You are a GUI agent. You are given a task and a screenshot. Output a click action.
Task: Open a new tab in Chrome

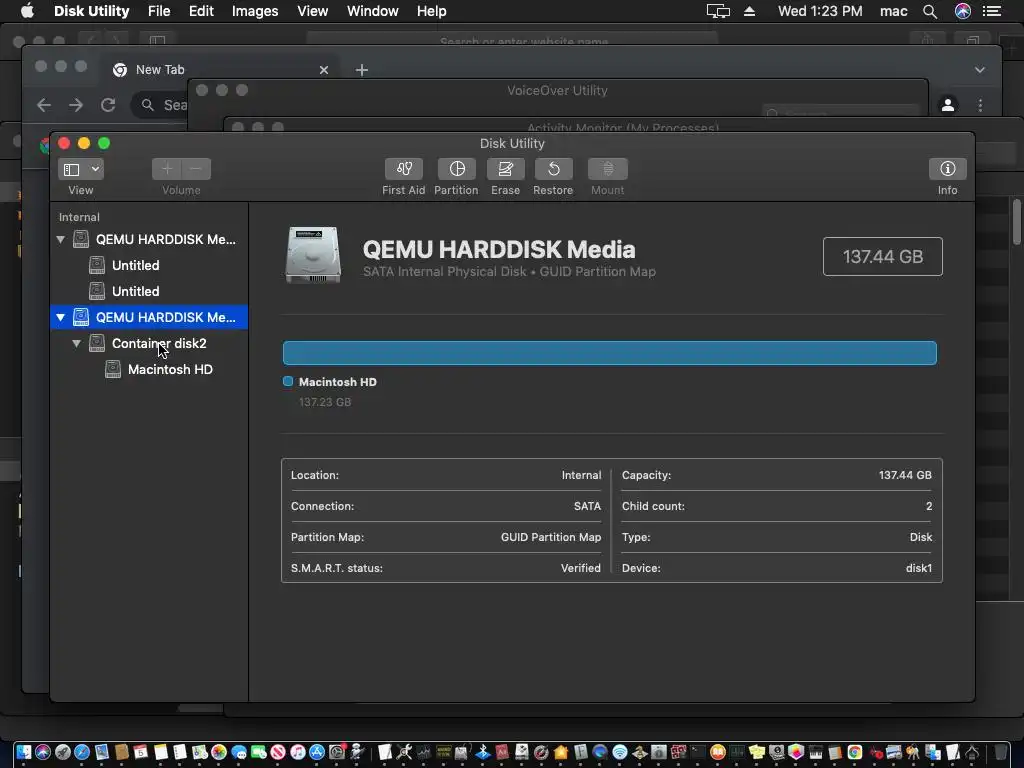coord(362,70)
